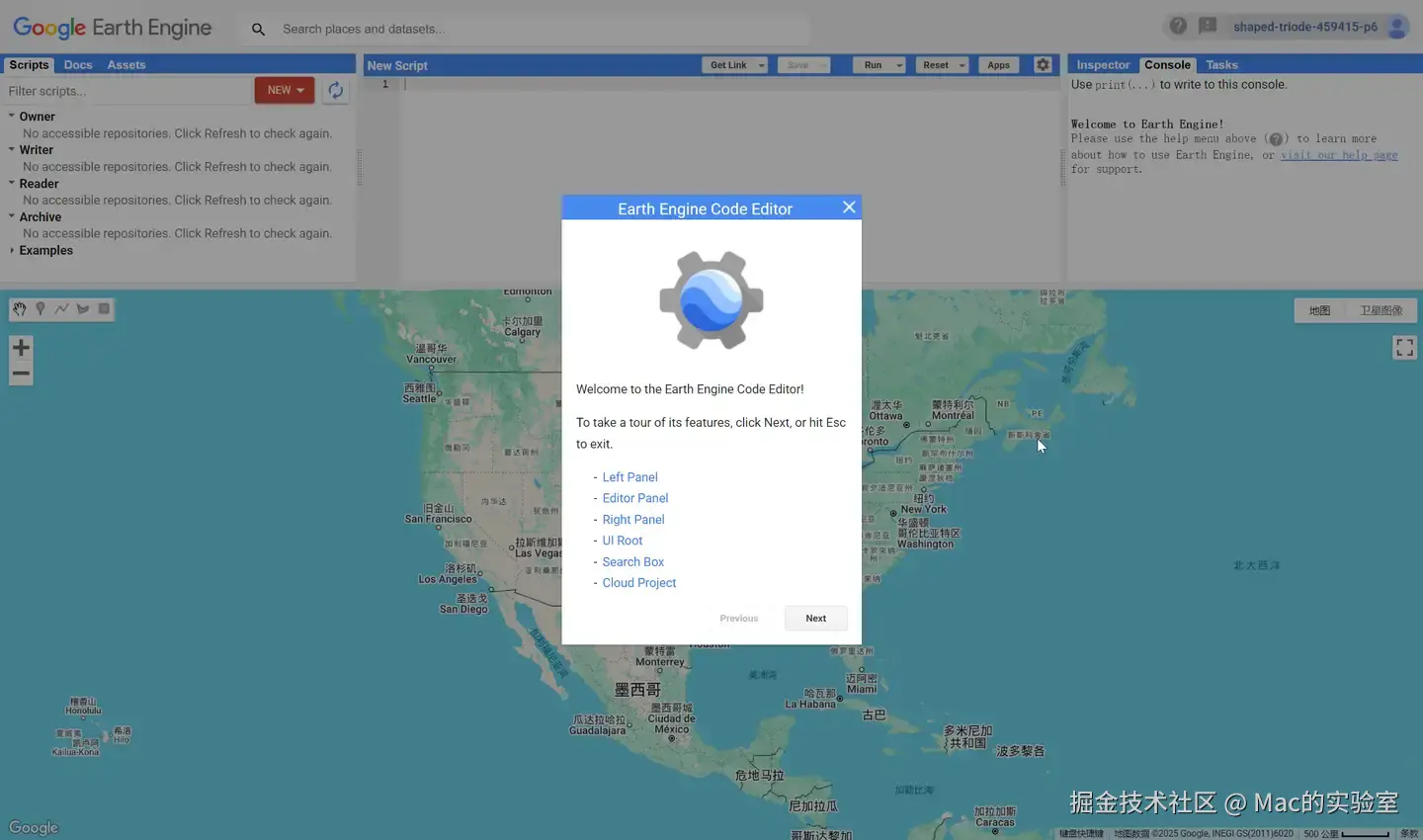The width and height of the screenshot is (1423, 840).
Task: Open the Run dropdown arrow
Action: [x=899, y=65]
